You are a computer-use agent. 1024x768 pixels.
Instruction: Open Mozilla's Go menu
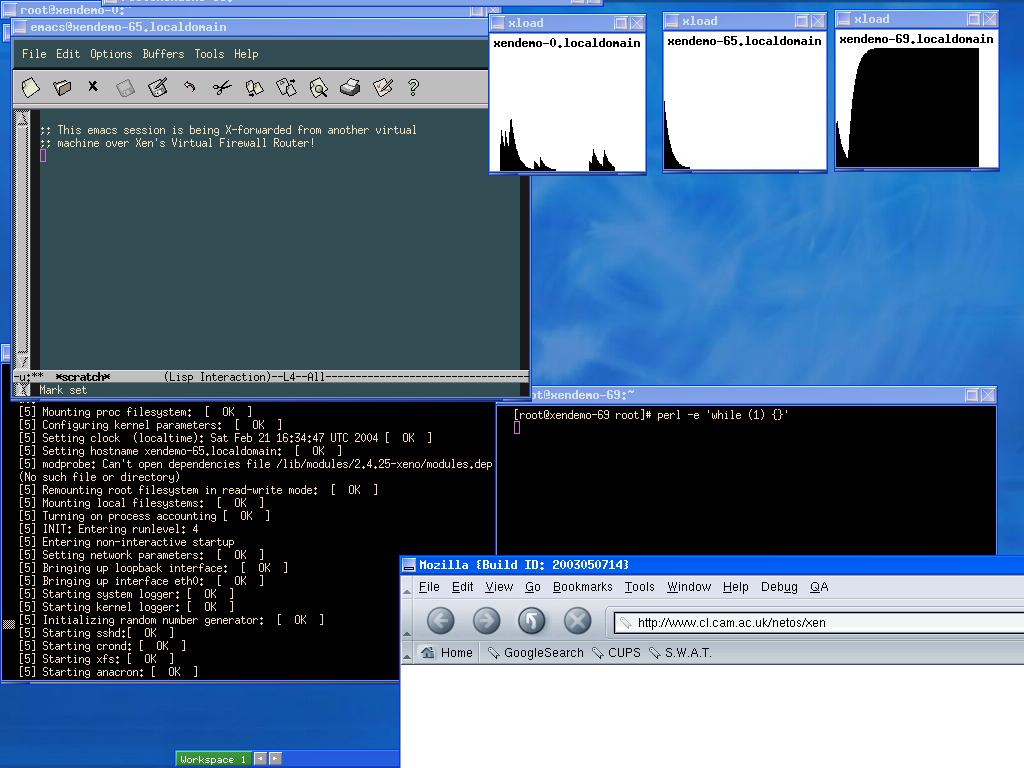click(x=533, y=586)
